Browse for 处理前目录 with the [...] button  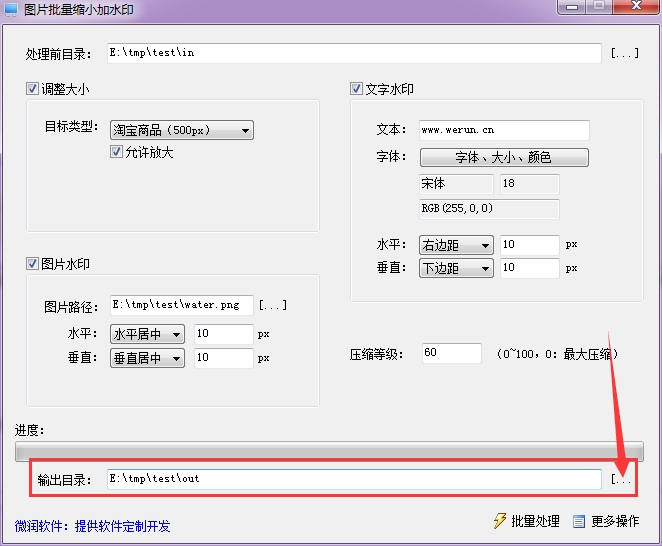[x=625, y=53]
